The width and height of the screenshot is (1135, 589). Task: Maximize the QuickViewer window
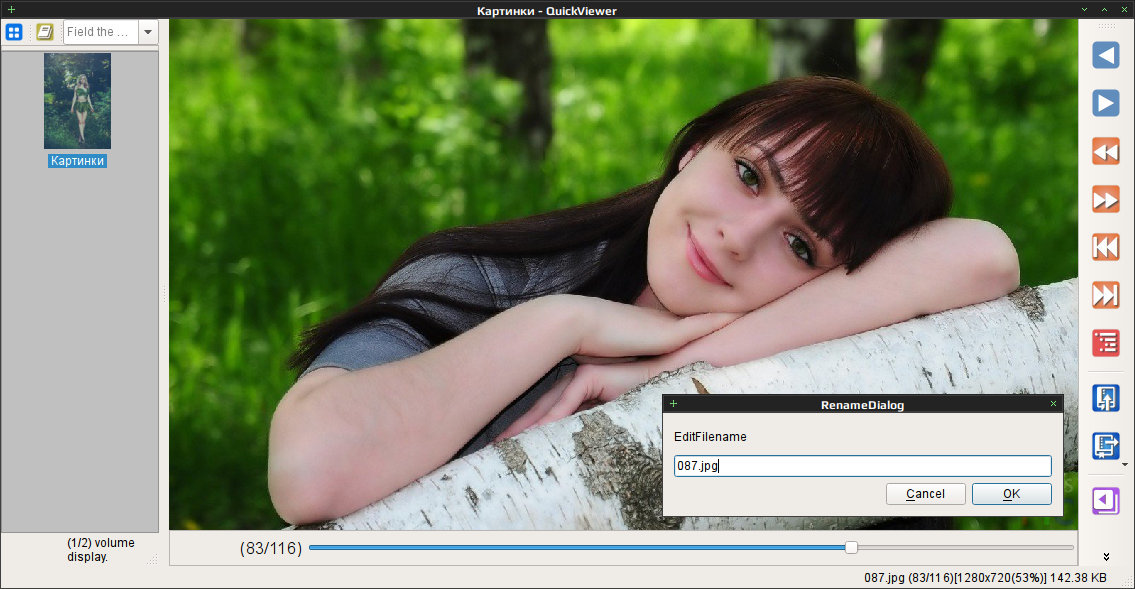click(x=1105, y=9)
